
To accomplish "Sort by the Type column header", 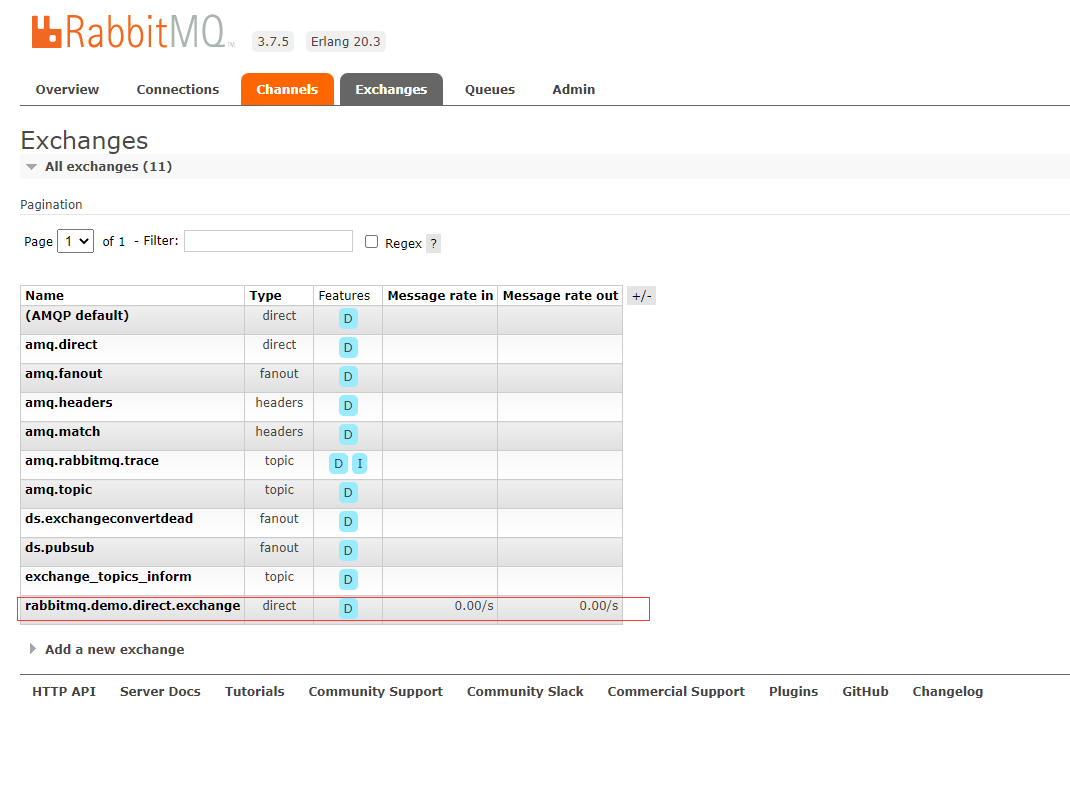I will click(265, 296).
